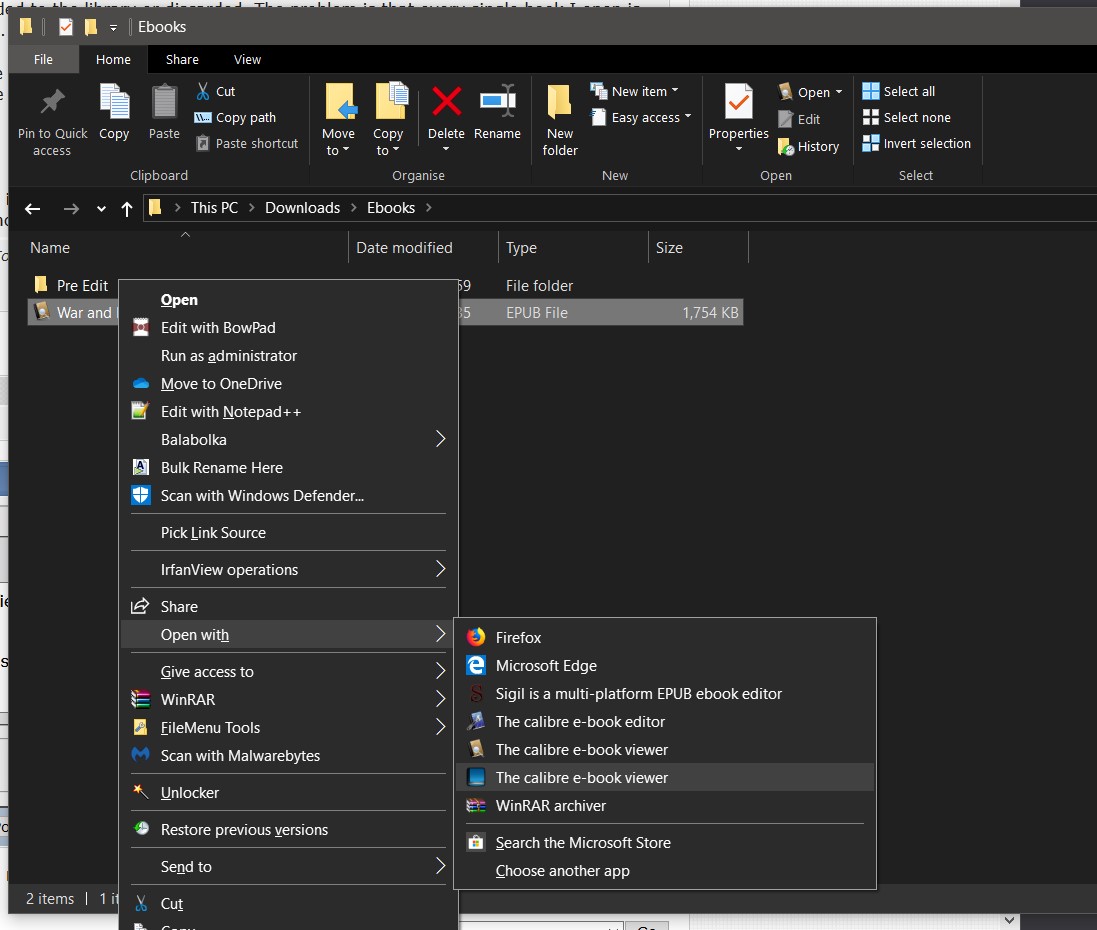Select Microsoft Edge in Open with list
Viewport: 1097px width, 930px height.
[x=546, y=665]
